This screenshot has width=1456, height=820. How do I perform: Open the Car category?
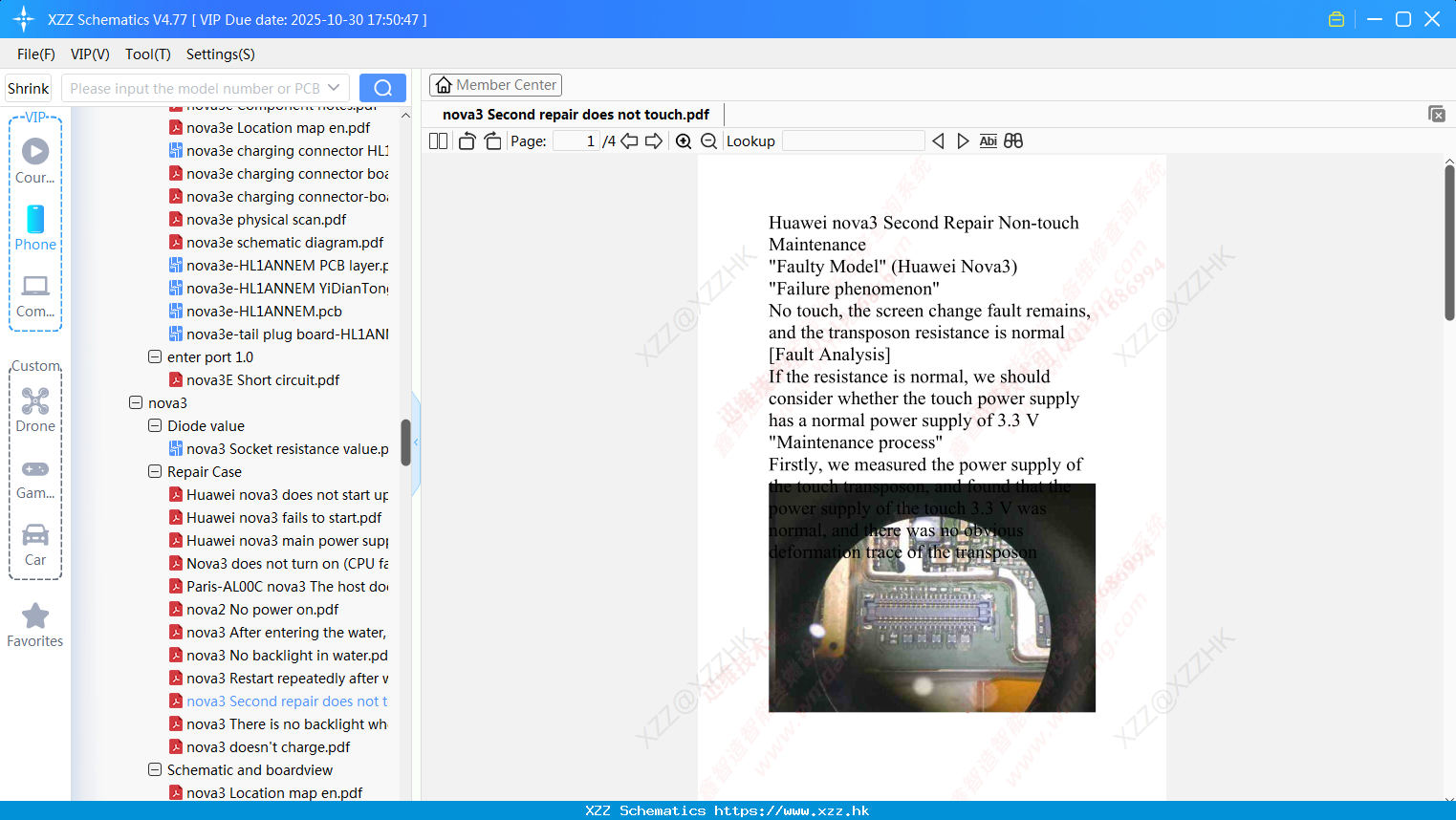35,545
